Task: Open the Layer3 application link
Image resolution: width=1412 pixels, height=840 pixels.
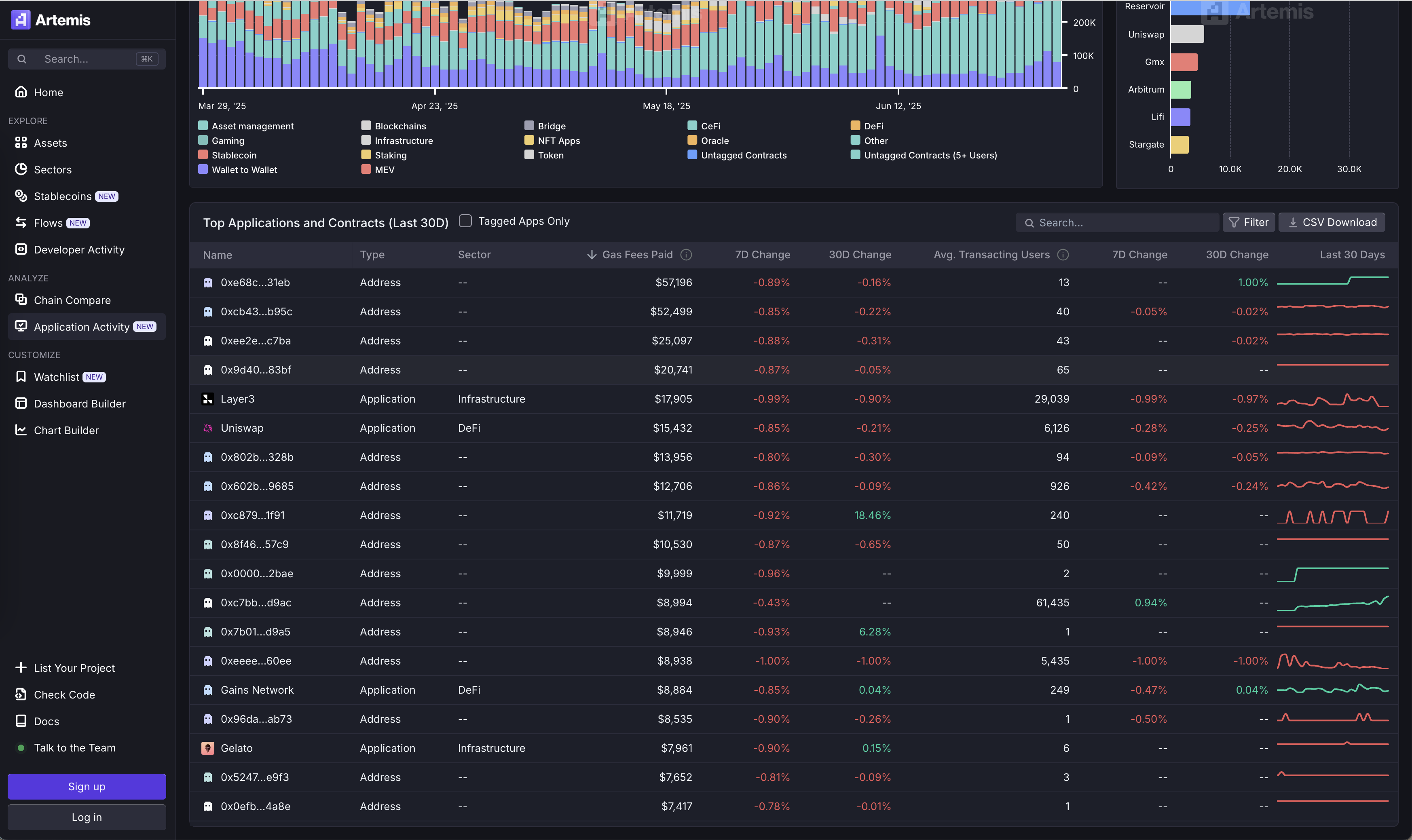Action: pyautogui.click(x=237, y=399)
